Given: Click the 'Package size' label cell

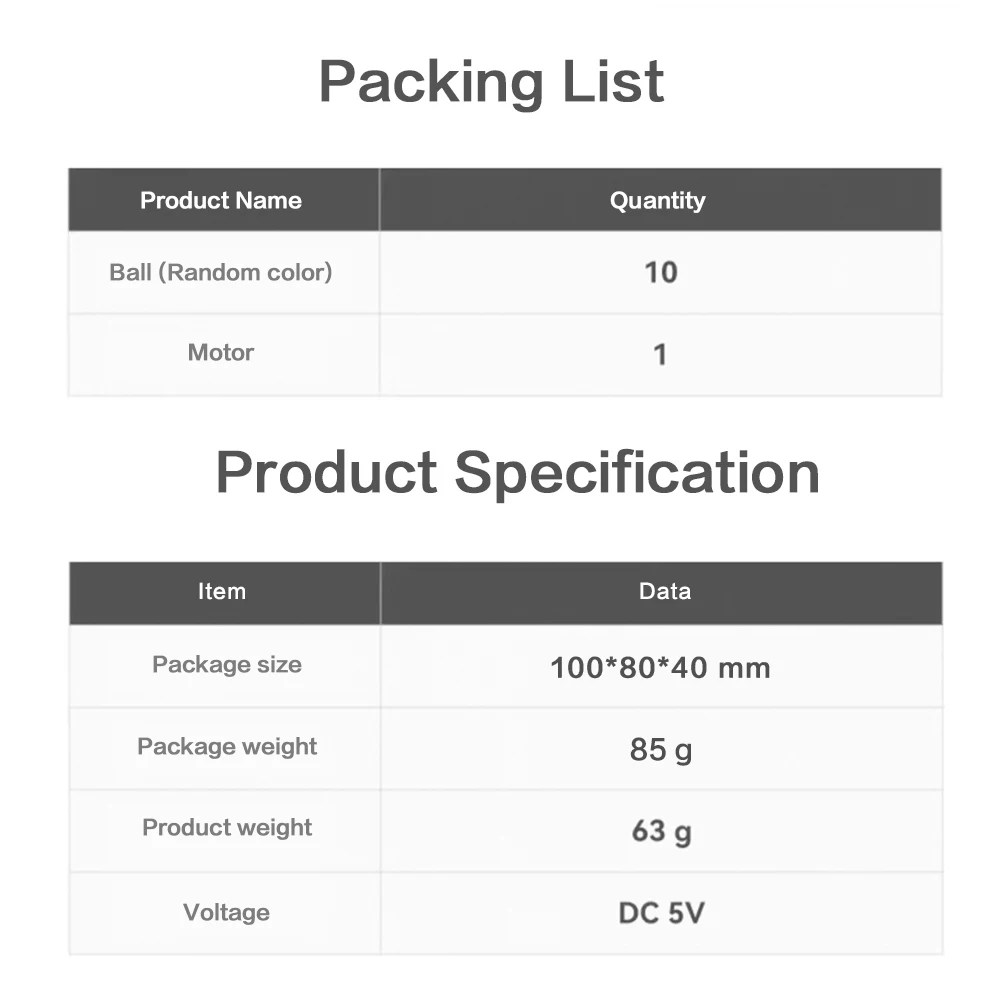Looking at the screenshot, I should pos(227,665).
